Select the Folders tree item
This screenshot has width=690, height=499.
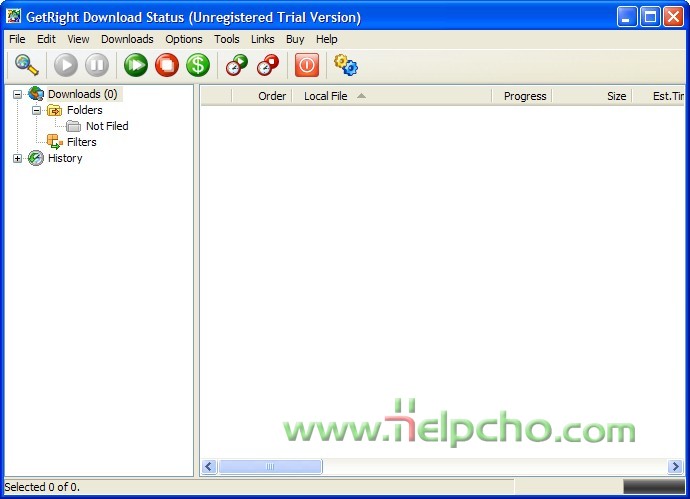84,110
